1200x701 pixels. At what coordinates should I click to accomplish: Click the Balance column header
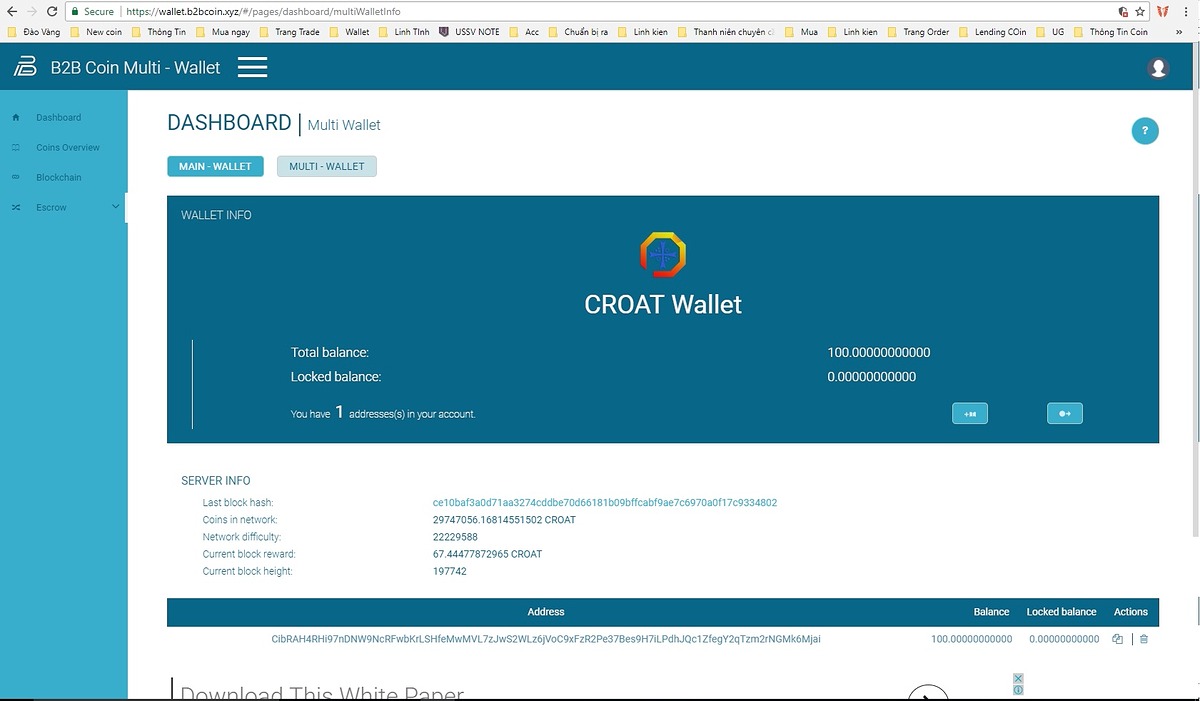(x=991, y=612)
